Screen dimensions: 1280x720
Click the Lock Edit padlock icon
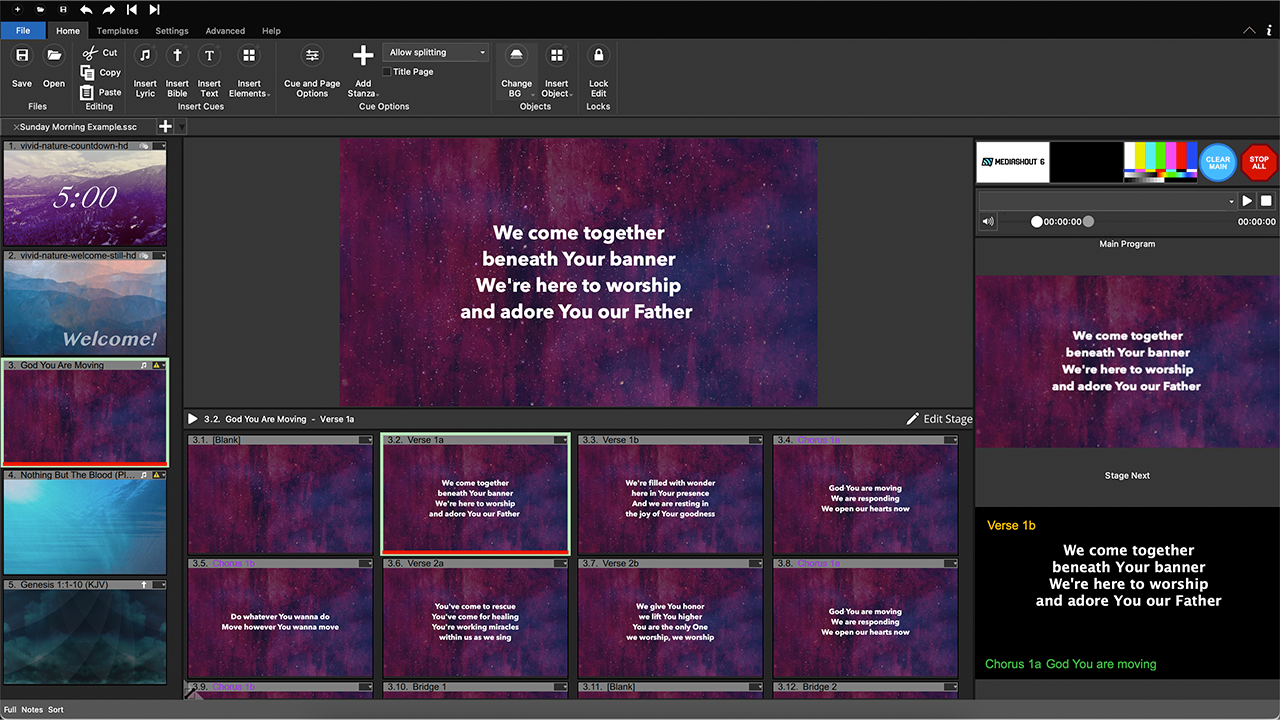point(598,56)
